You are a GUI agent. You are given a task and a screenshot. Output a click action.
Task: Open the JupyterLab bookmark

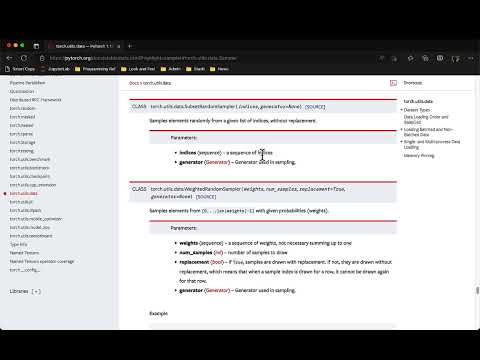[x=55, y=69]
